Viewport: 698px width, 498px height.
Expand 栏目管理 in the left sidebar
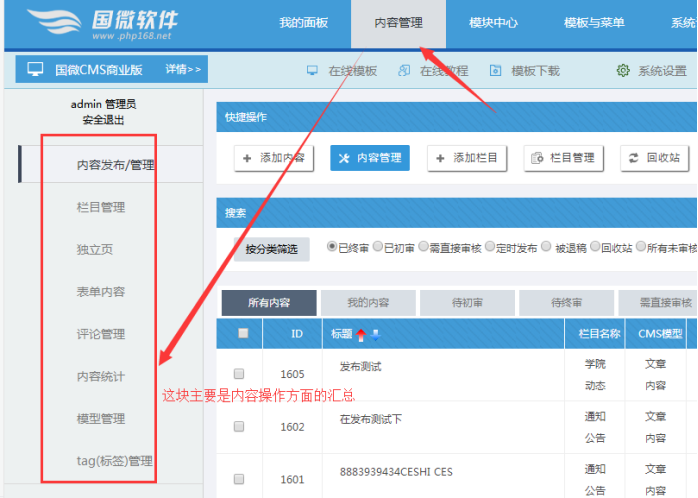tap(101, 207)
